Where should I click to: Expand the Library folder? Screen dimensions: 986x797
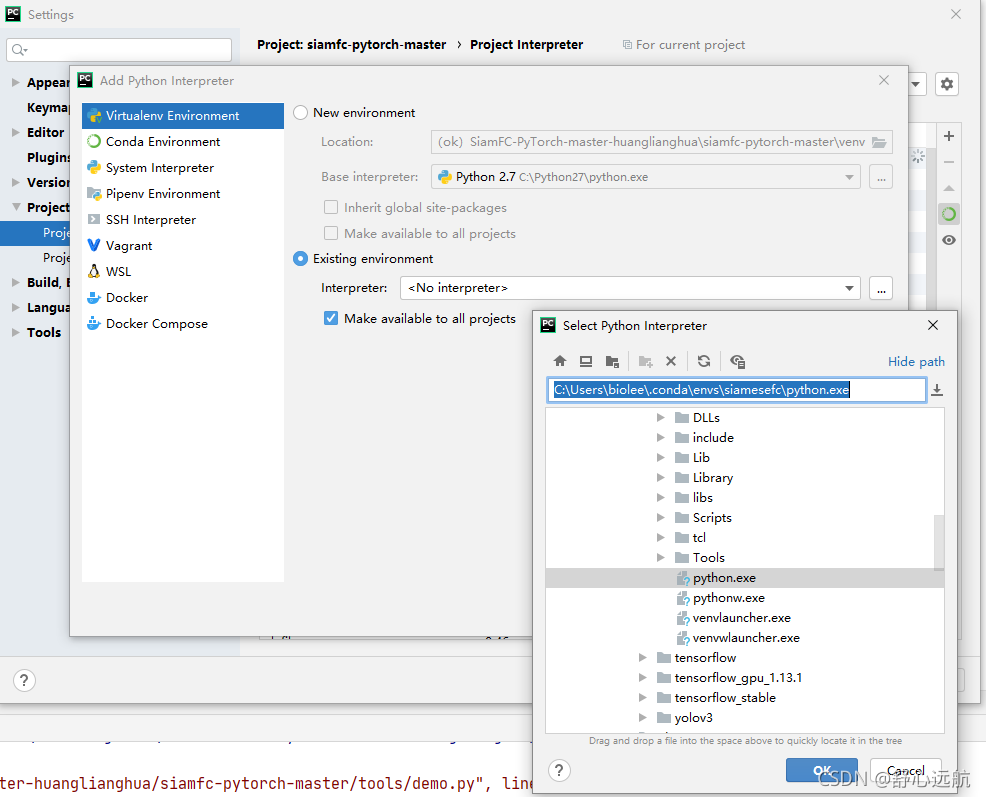(x=660, y=477)
